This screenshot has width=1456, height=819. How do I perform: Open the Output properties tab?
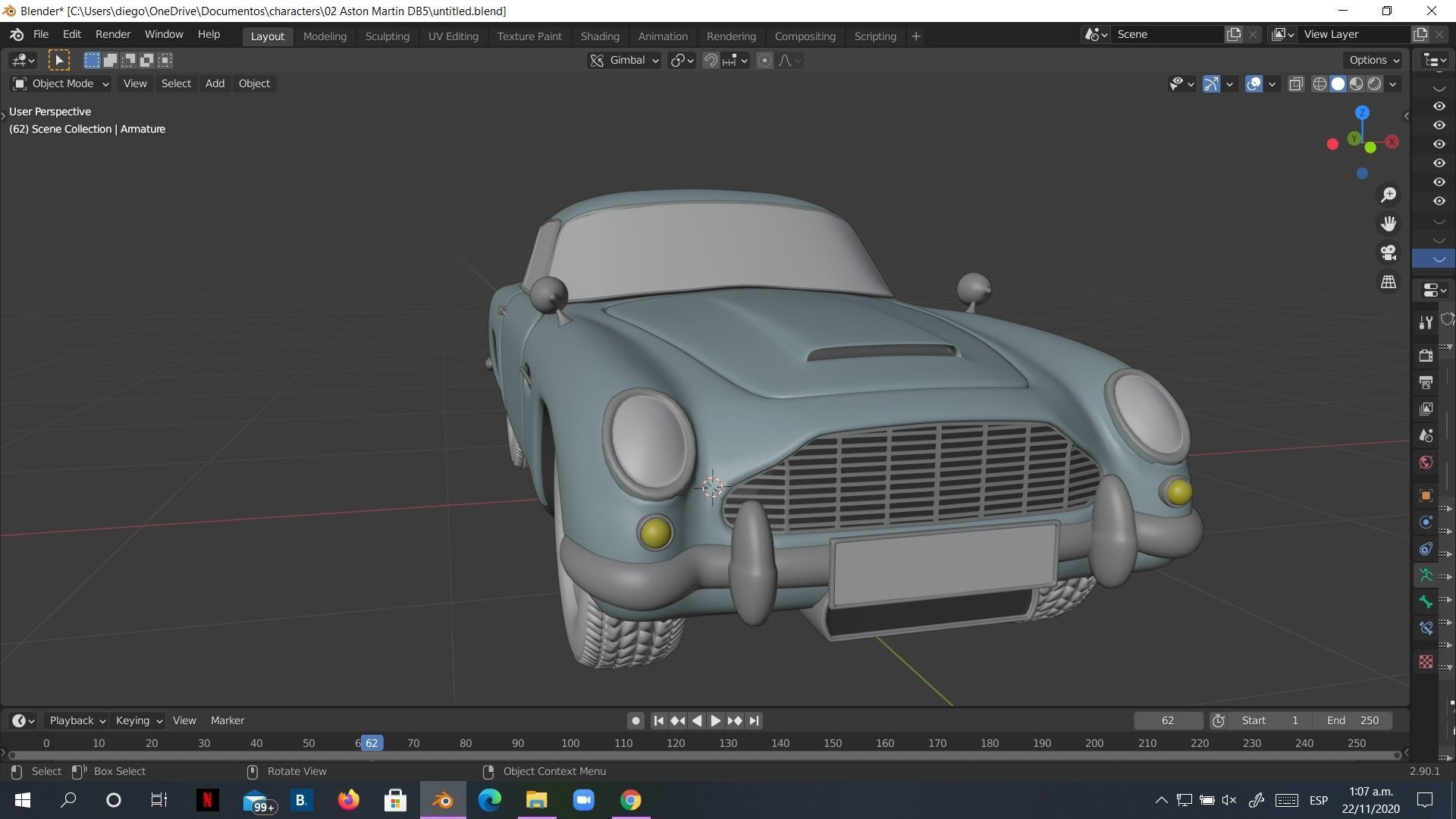1426,382
